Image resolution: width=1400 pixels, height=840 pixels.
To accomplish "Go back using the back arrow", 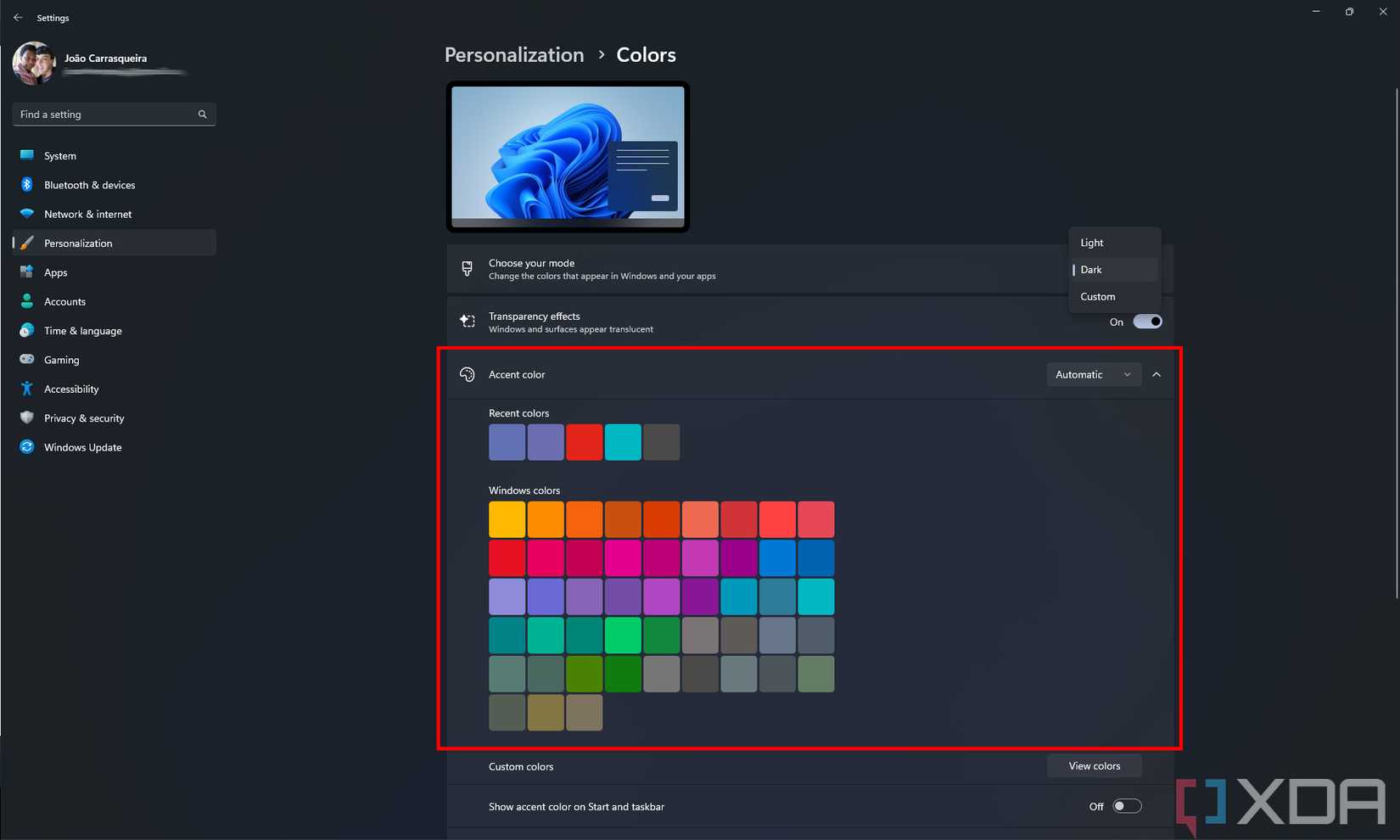I will coord(18,17).
